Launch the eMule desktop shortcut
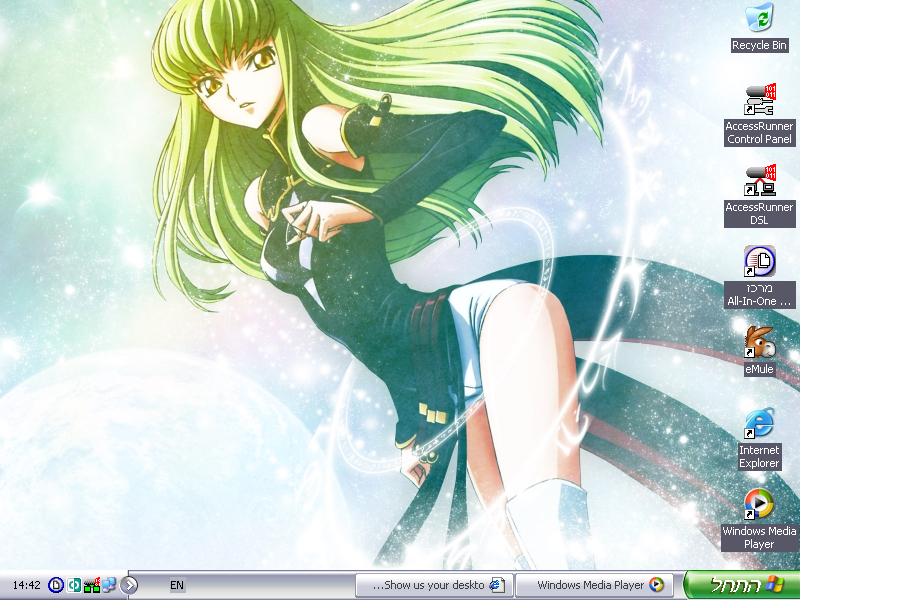 (759, 343)
